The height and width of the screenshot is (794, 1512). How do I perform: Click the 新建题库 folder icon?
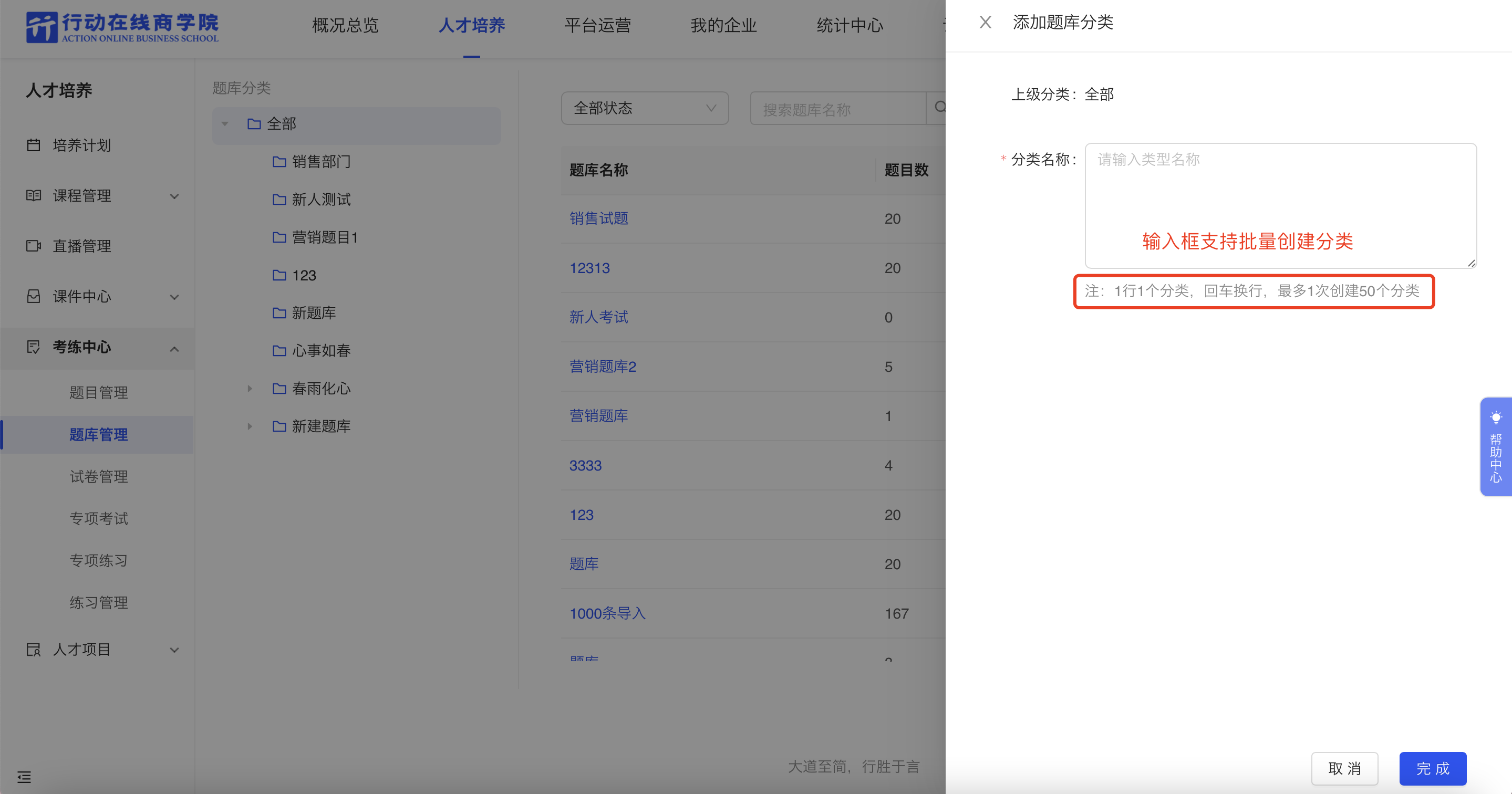coord(279,426)
